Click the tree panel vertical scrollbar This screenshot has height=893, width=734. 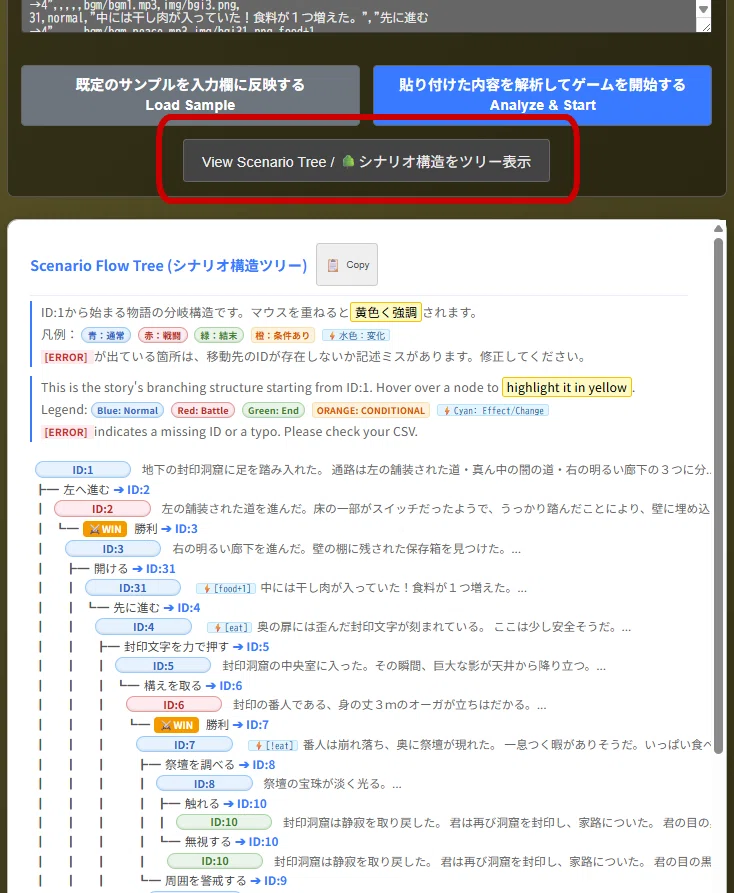click(718, 495)
